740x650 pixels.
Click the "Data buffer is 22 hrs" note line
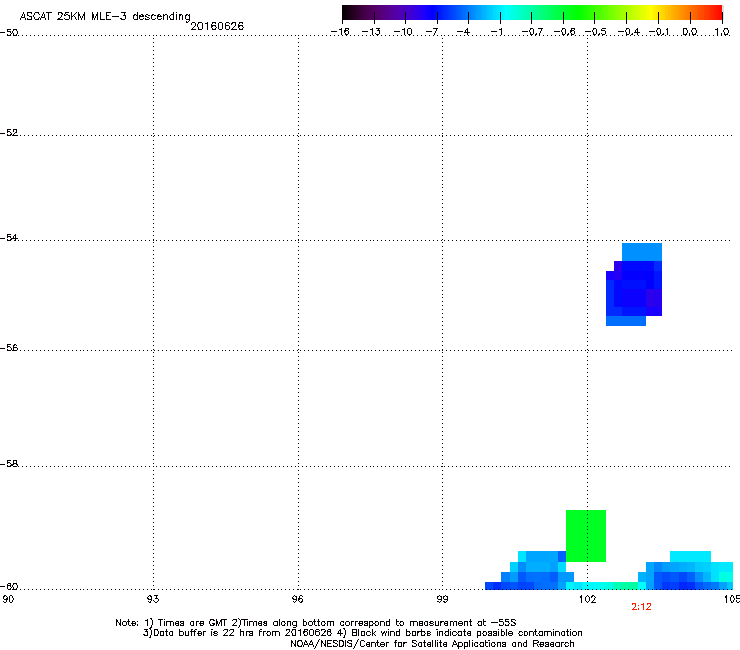click(x=362, y=633)
